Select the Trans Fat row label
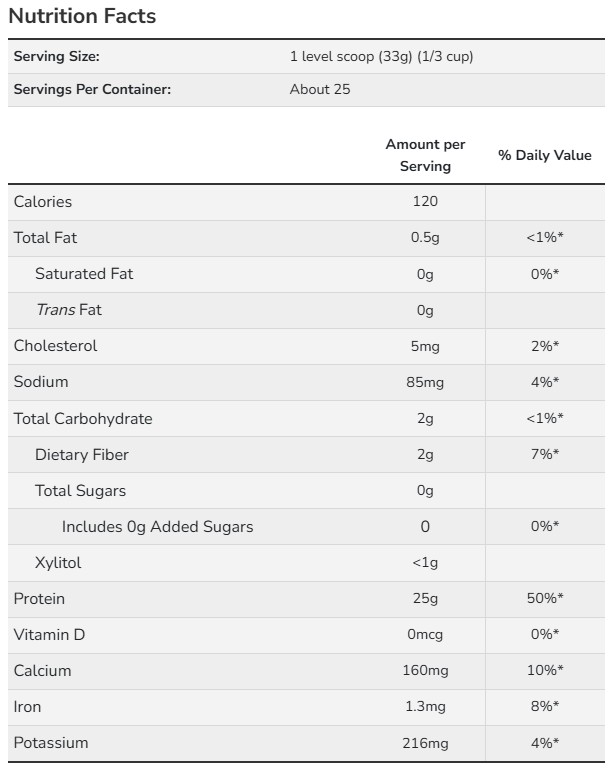Viewport: 612px width, 771px height. (x=69, y=310)
